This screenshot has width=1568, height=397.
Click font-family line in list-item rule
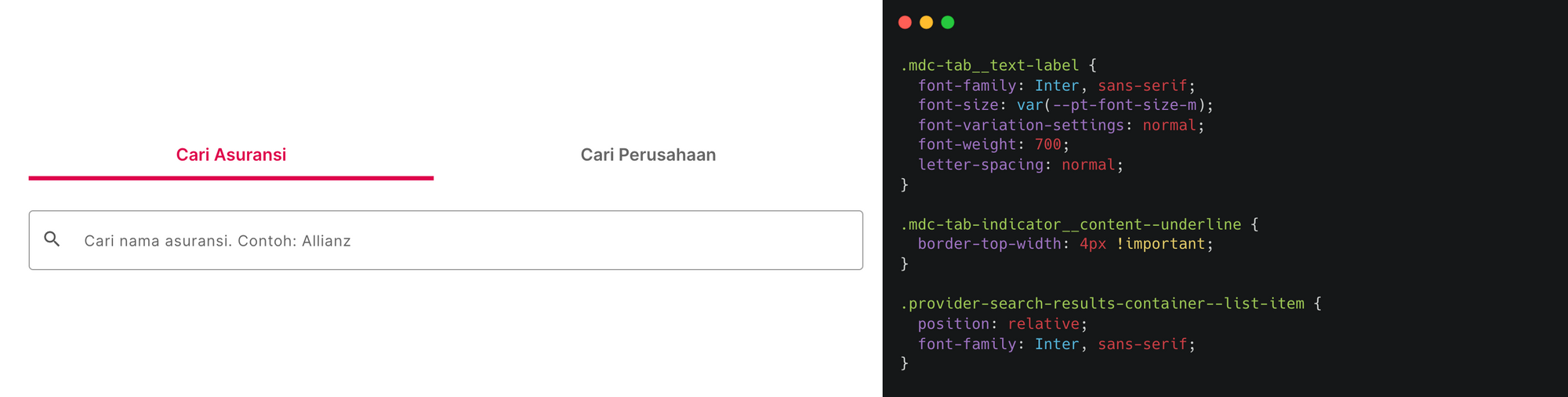pyautogui.click(x=1057, y=344)
